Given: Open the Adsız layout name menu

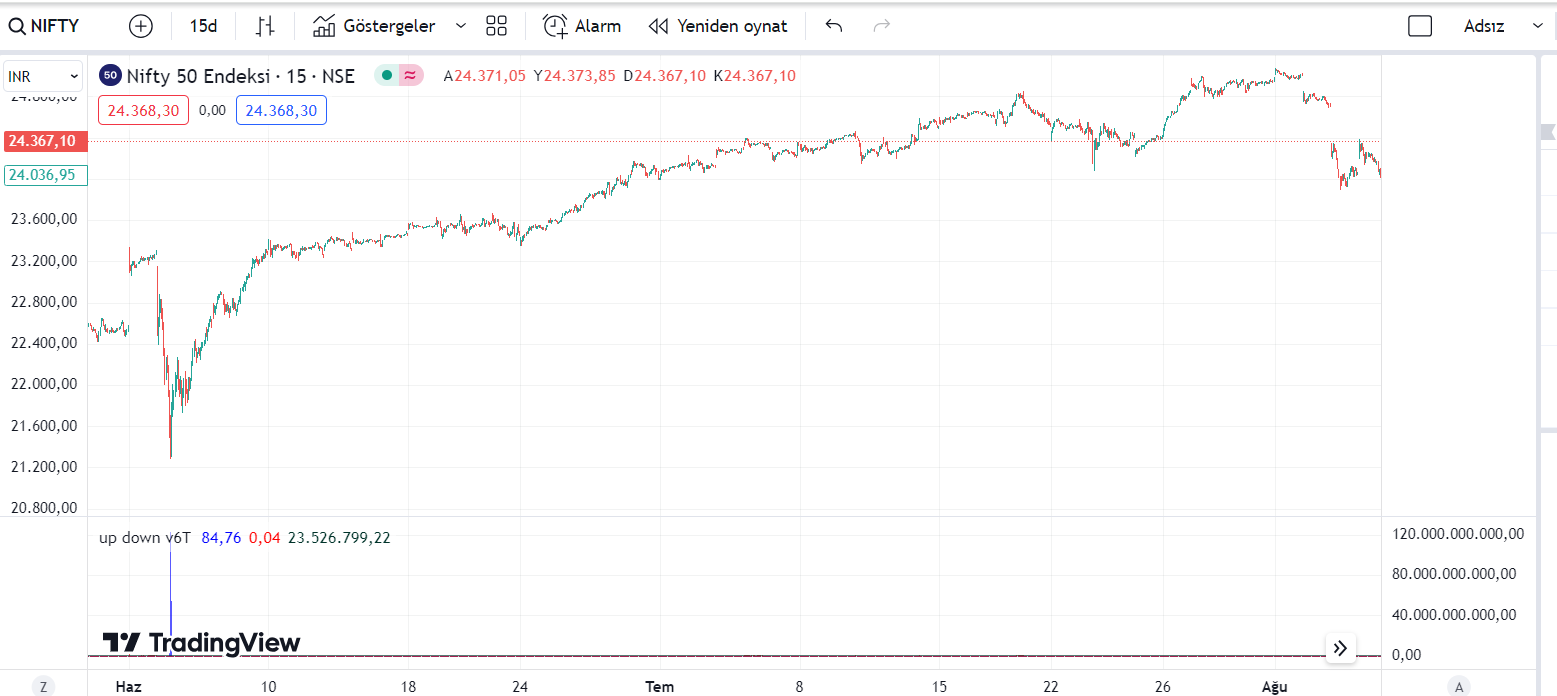Looking at the screenshot, I should [x=1484, y=26].
